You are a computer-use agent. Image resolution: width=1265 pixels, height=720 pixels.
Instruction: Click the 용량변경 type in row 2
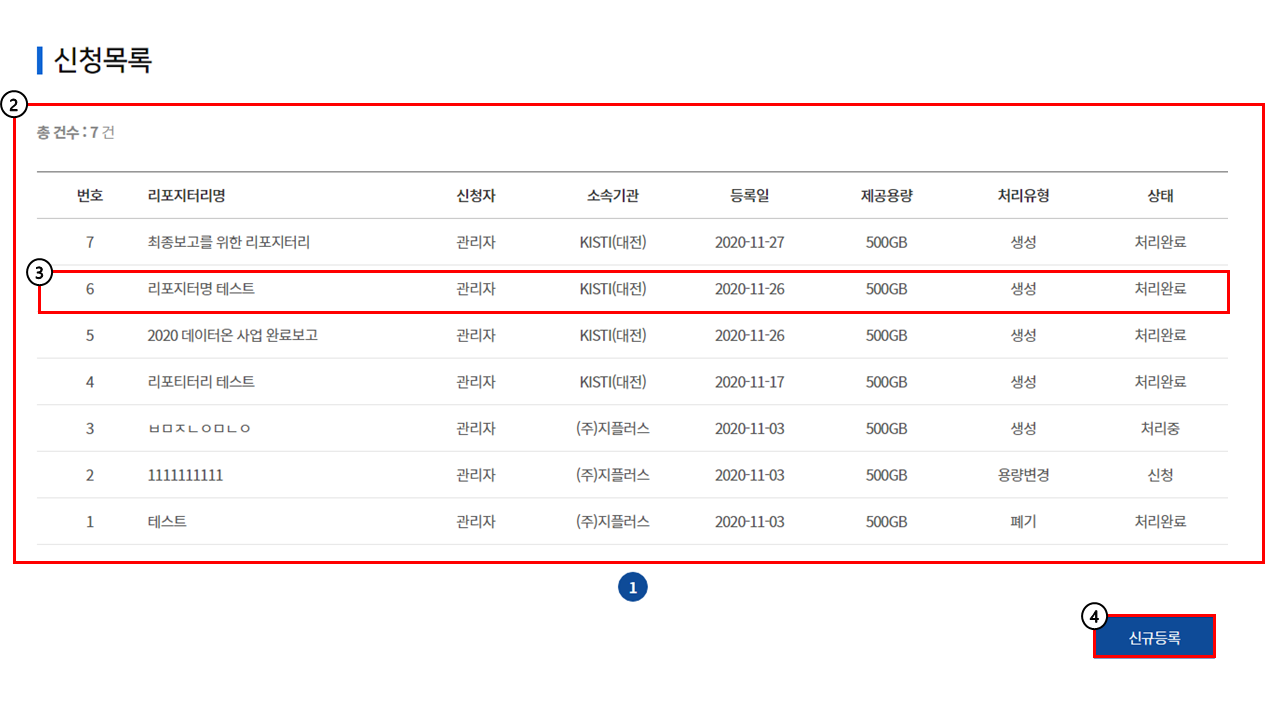[1023, 475]
